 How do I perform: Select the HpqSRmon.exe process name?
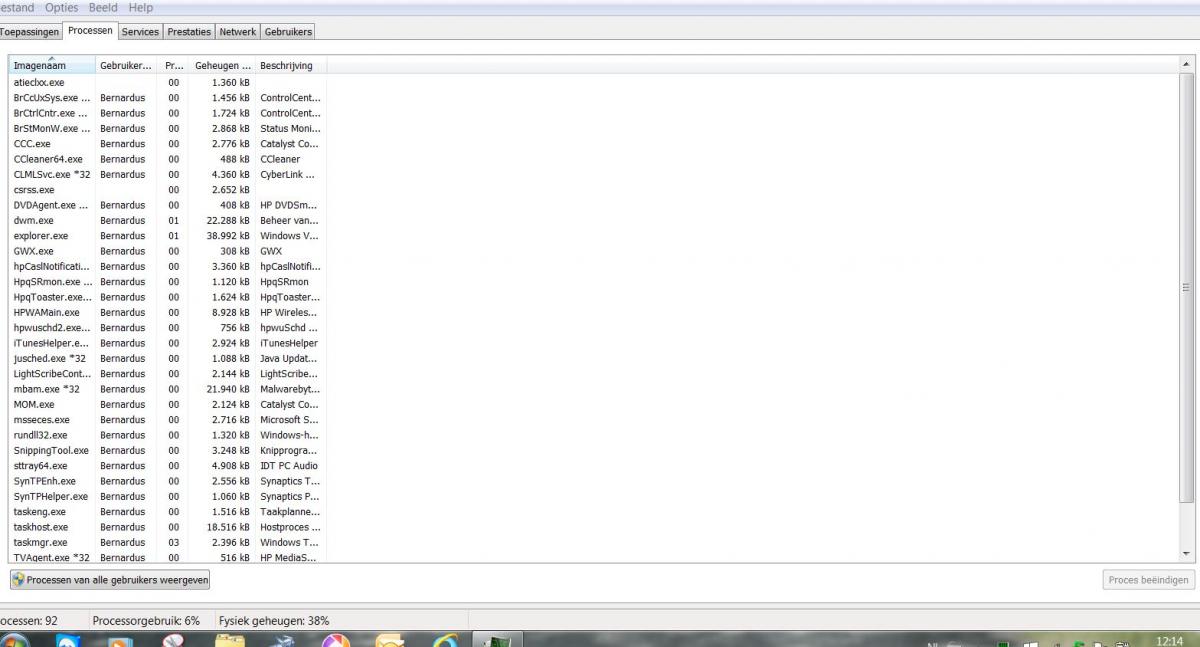[52, 282]
